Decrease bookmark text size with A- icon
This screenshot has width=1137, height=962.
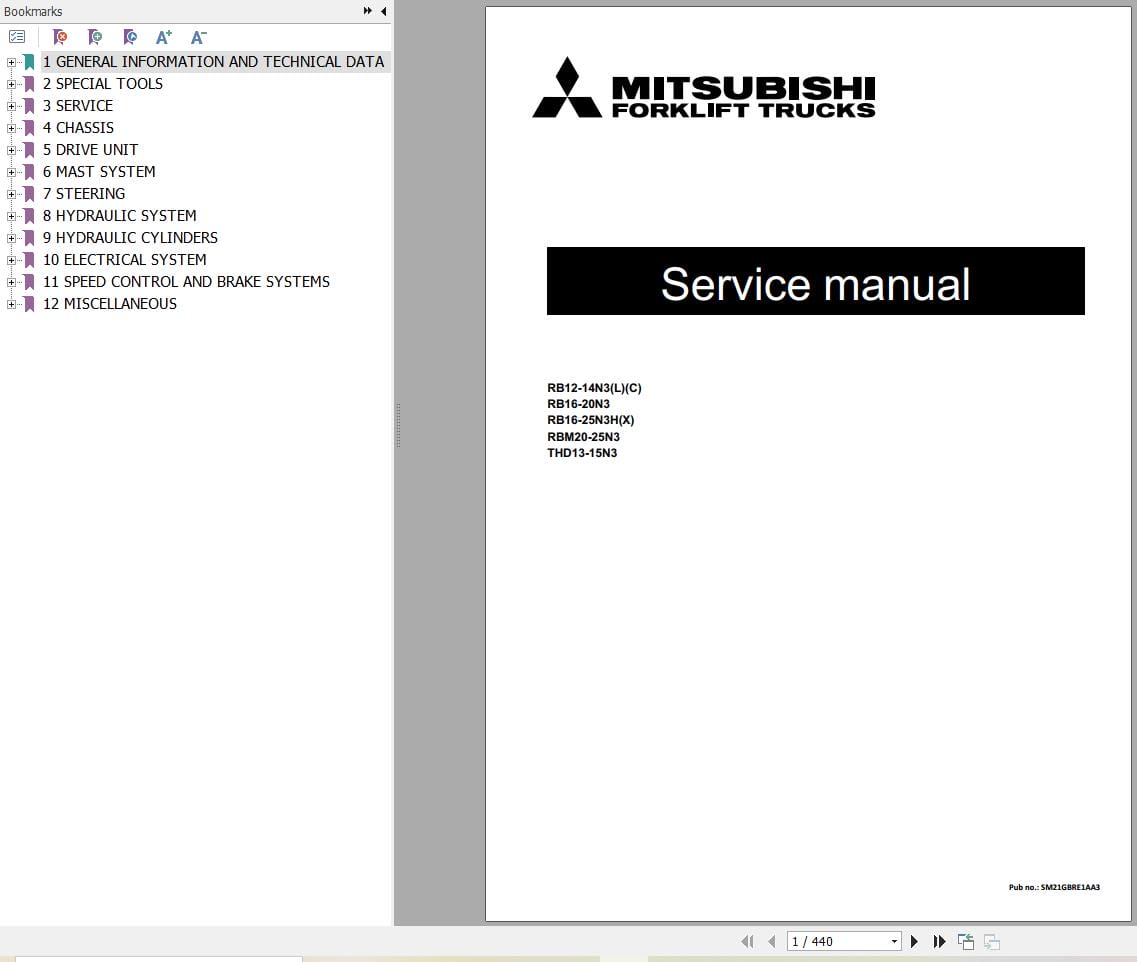(198, 37)
